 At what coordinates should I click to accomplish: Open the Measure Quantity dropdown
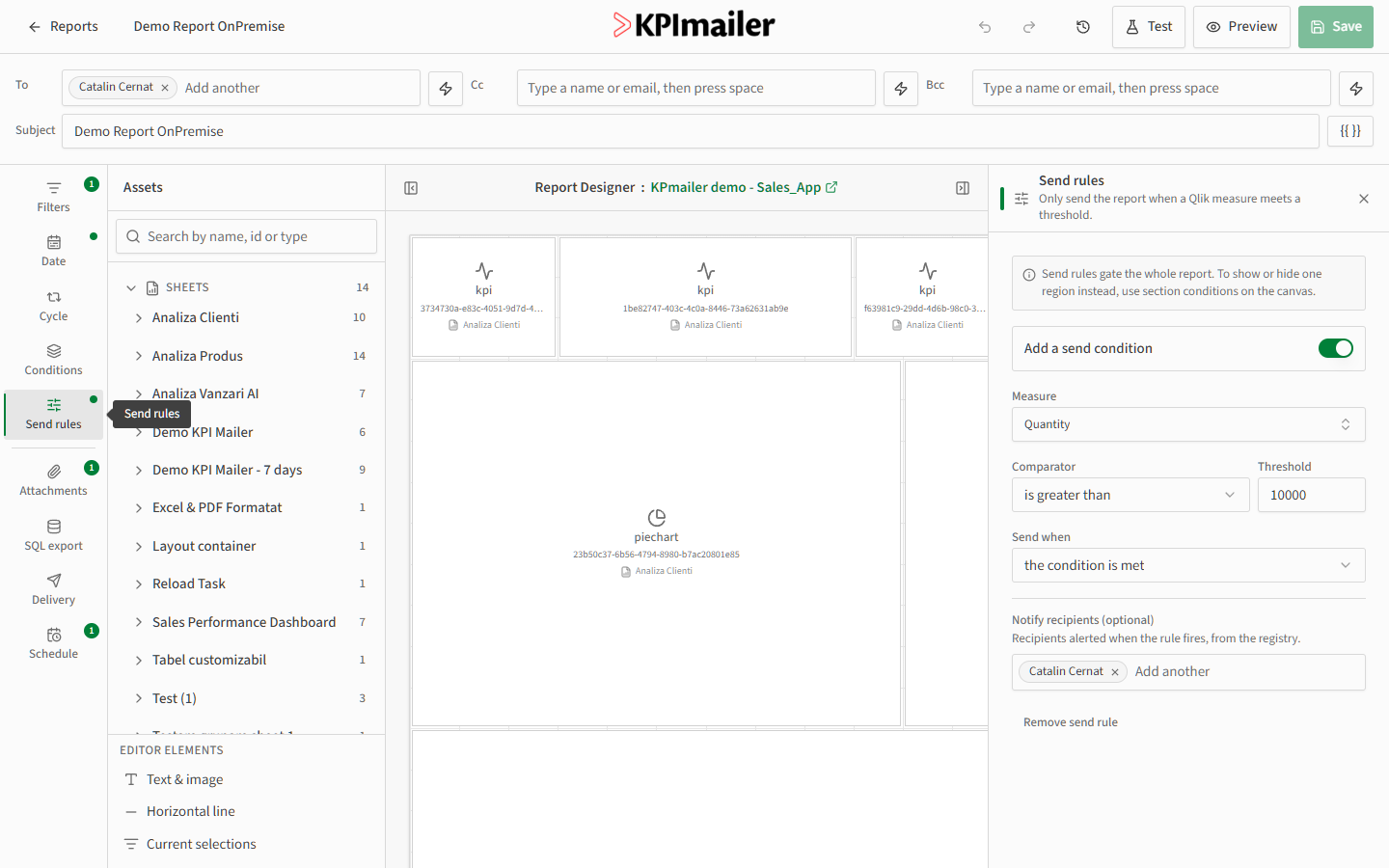pyautogui.click(x=1188, y=424)
